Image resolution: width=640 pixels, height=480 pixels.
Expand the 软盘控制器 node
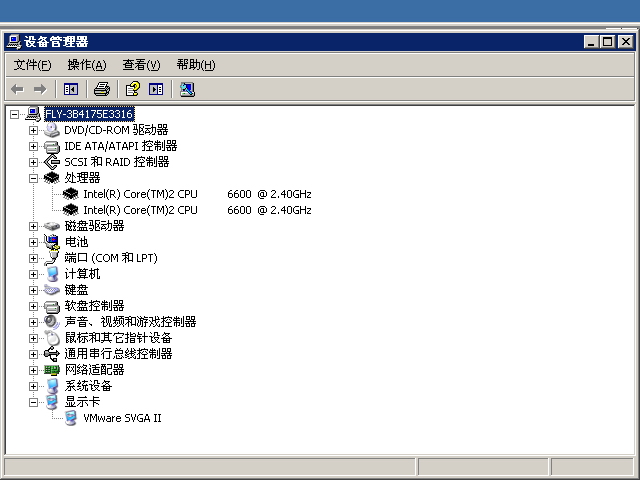pos(33,306)
